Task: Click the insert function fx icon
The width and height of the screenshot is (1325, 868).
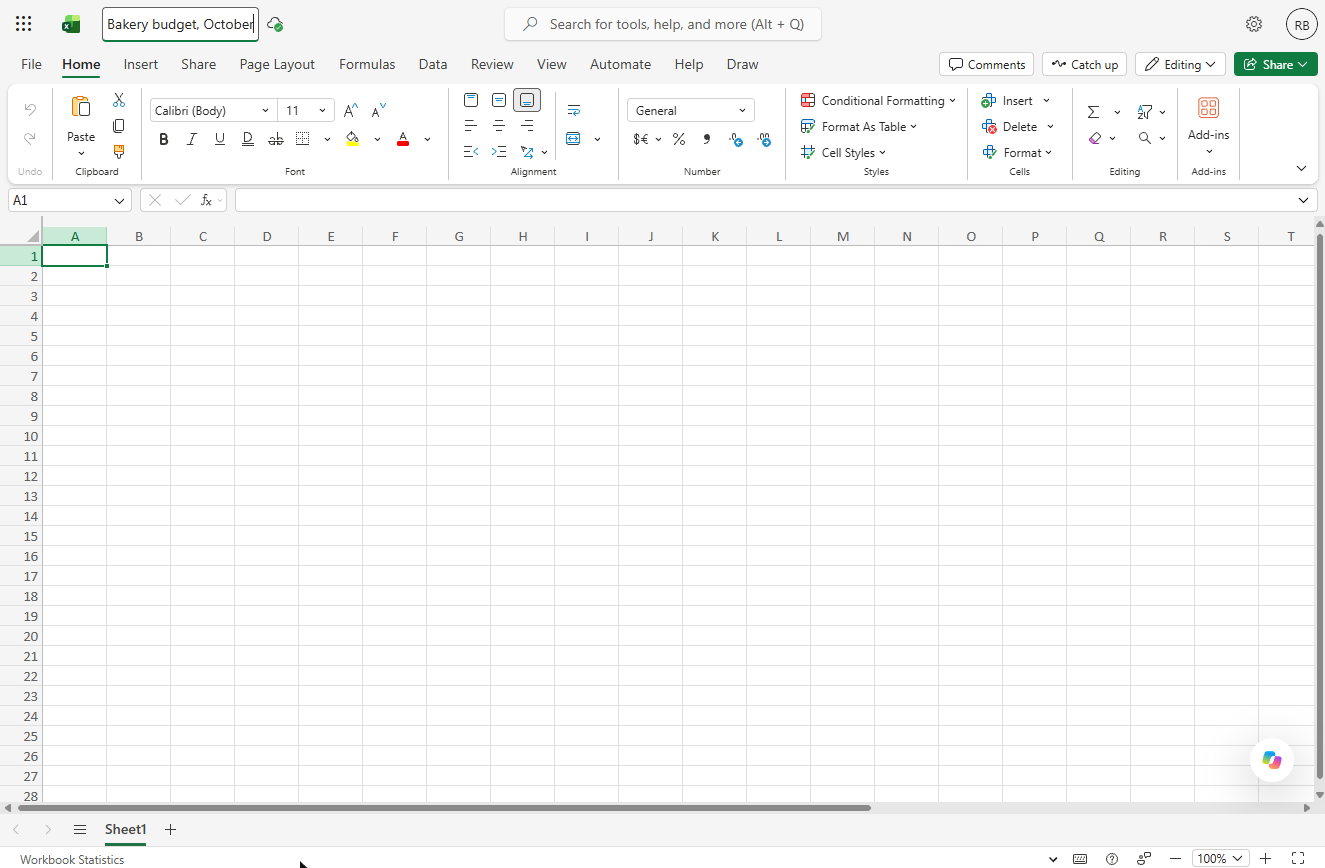Action: coord(206,200)
